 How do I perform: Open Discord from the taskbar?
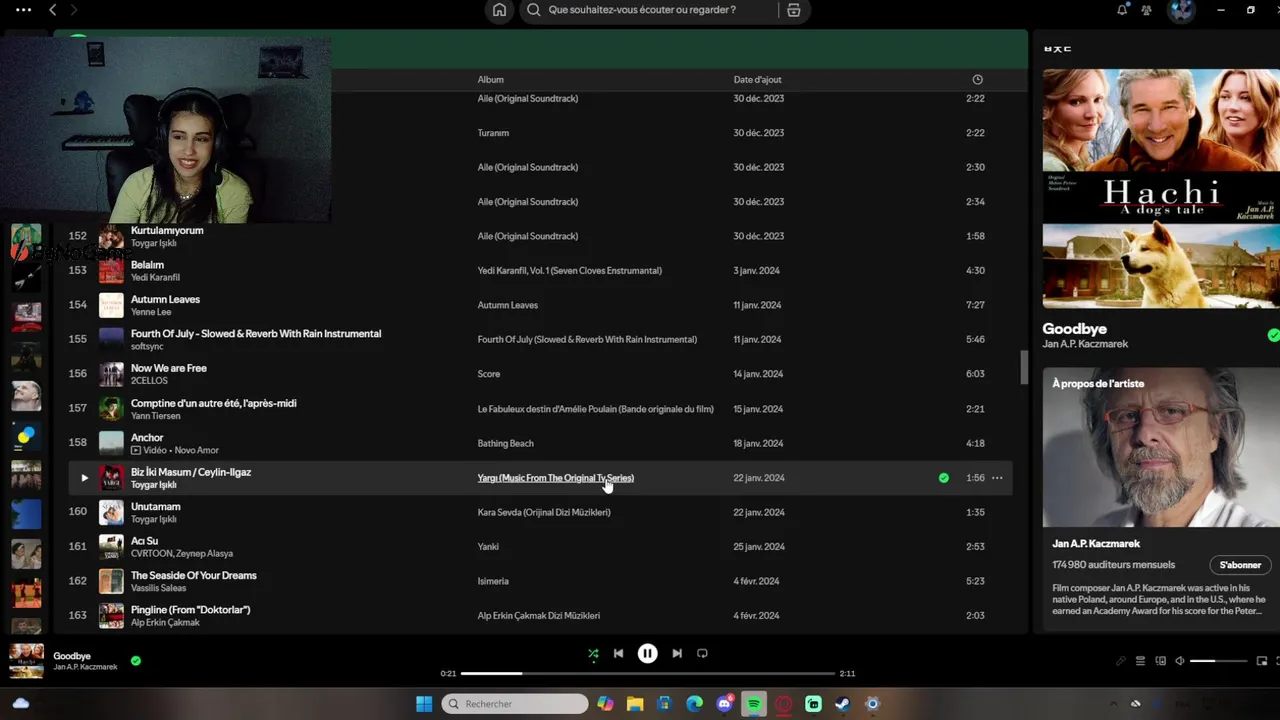[x=724, y=704]
